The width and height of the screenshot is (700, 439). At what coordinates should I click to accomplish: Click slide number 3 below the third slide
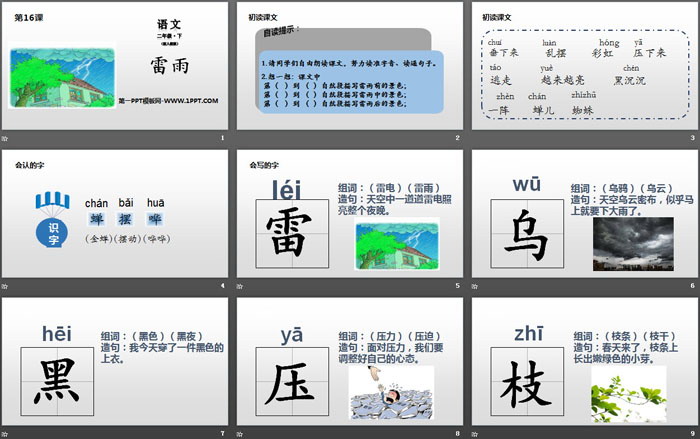click(x=692, y=138)
